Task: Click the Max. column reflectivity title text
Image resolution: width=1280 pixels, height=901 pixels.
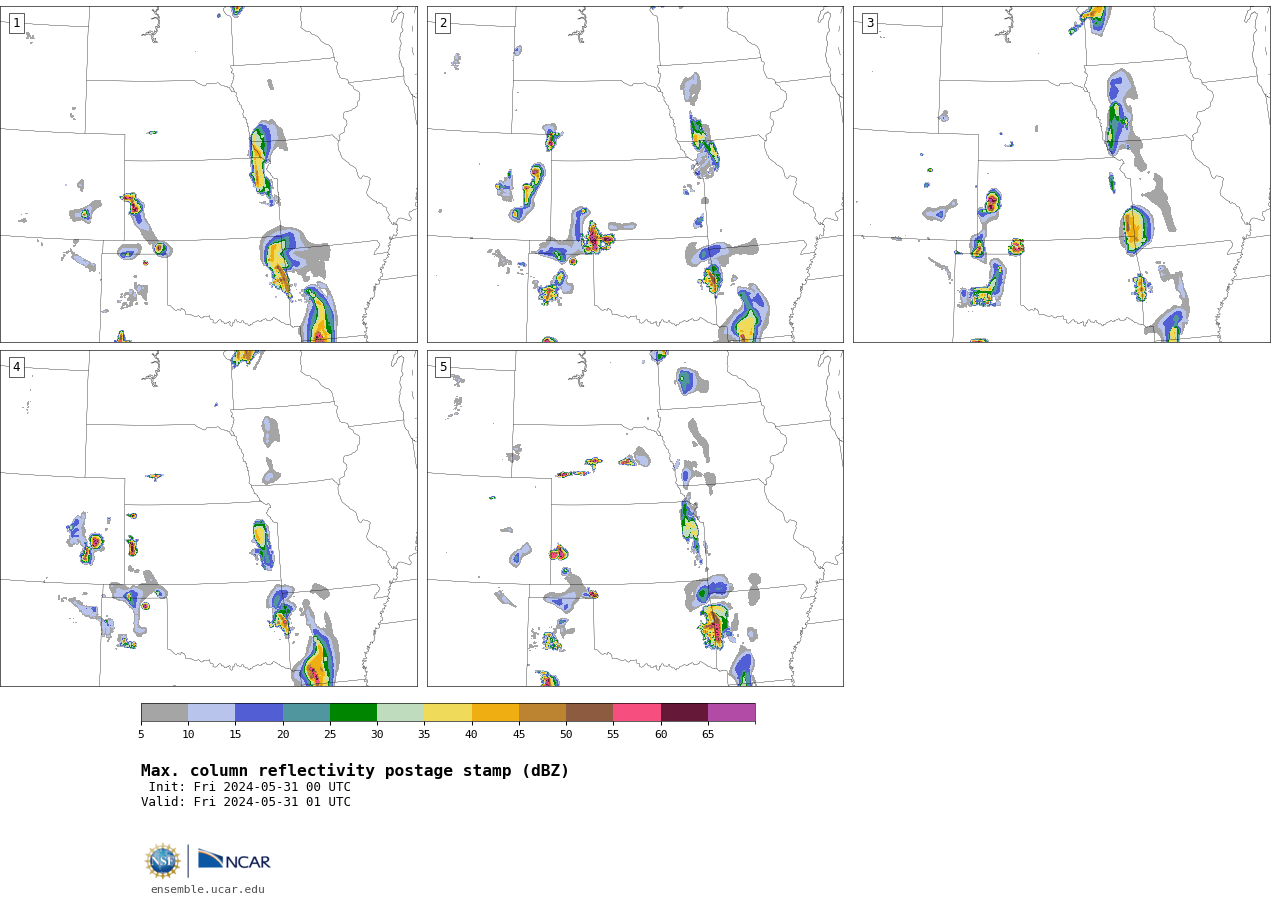Action: pyautogui.click(x=355, y=771)
